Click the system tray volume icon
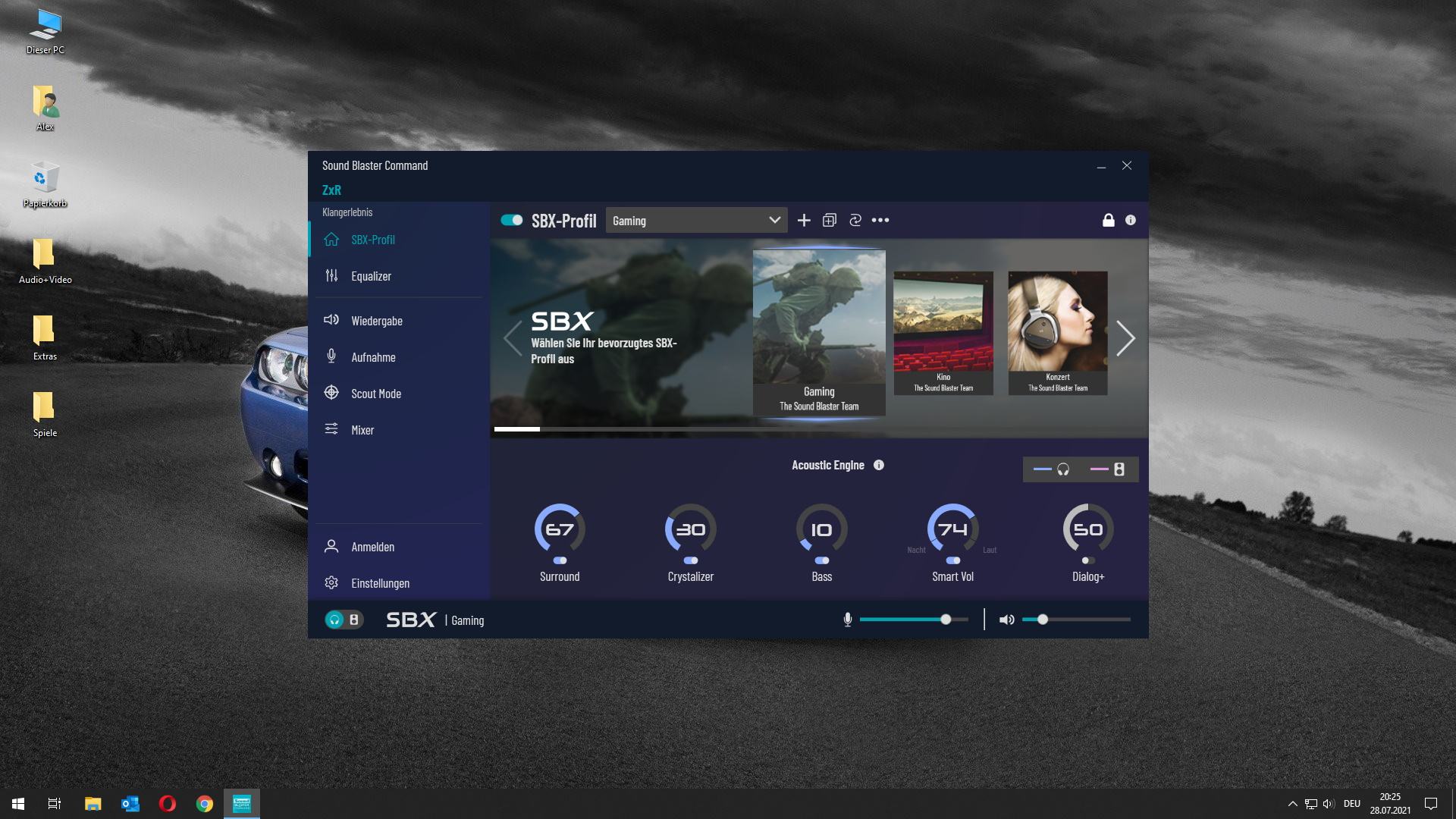This screenshot has width=1456, height=819. (1329, 804)
